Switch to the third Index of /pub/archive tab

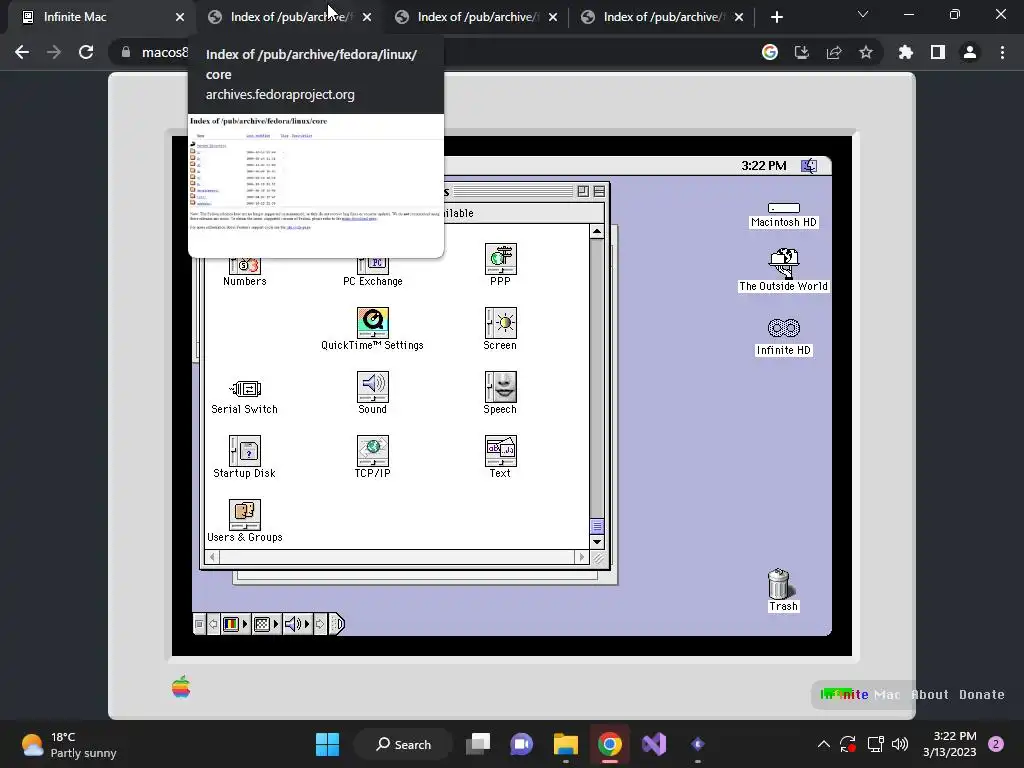(x=477, y=17)
